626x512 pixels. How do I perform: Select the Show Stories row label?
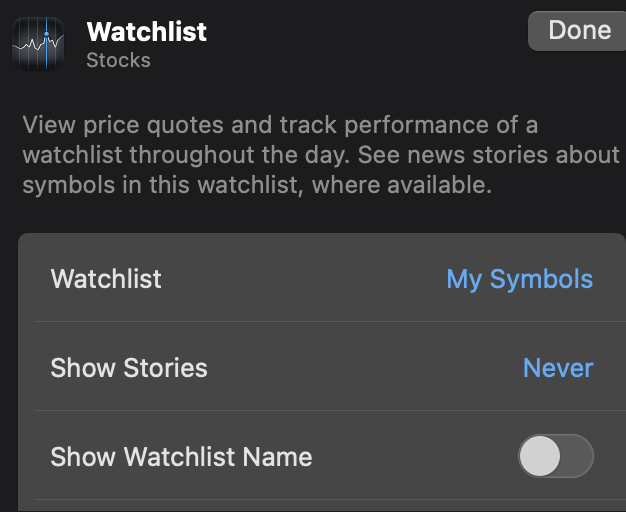pos(129,368)
